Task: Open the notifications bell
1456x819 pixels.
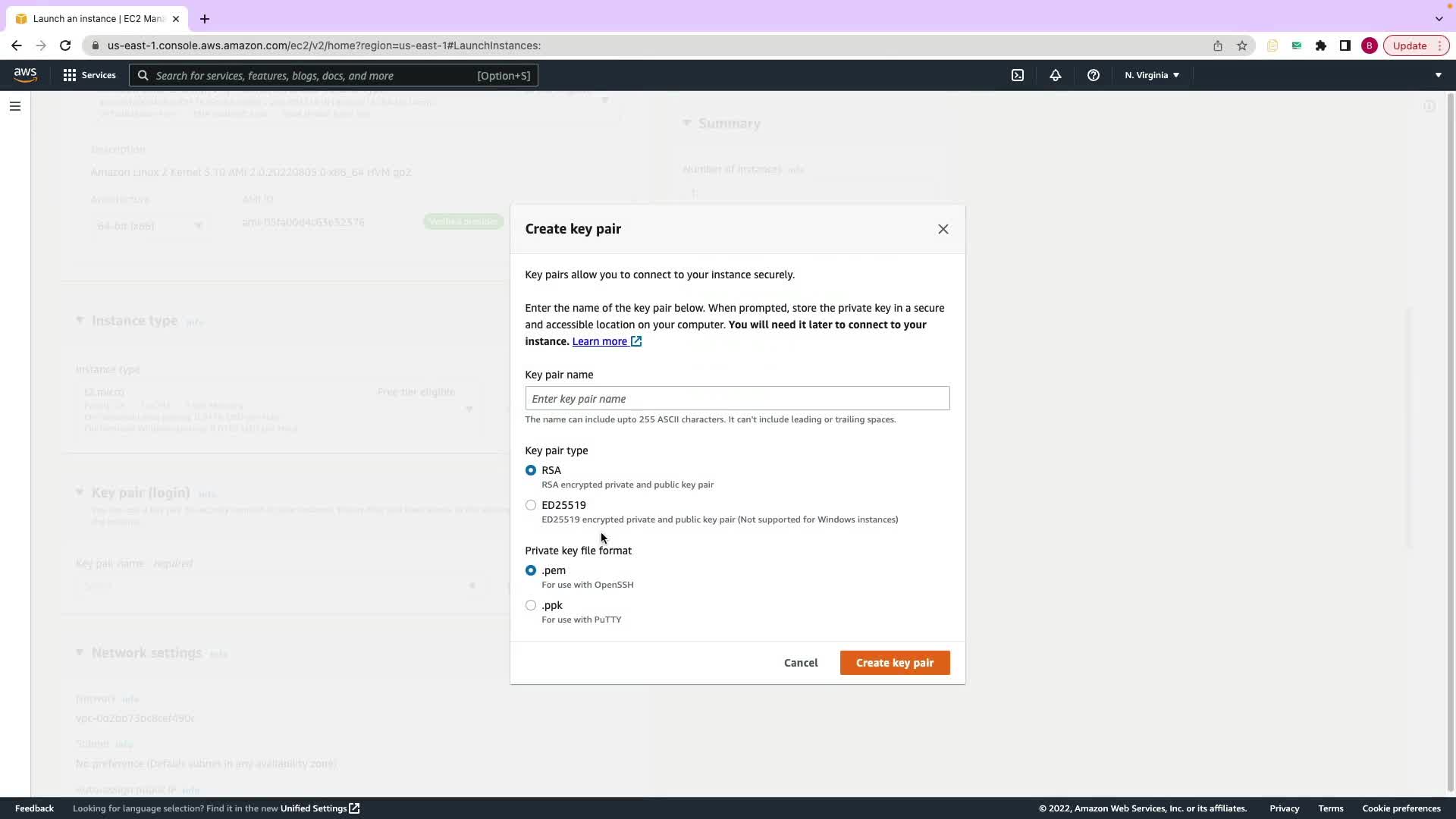Action: click(1055, 75)
